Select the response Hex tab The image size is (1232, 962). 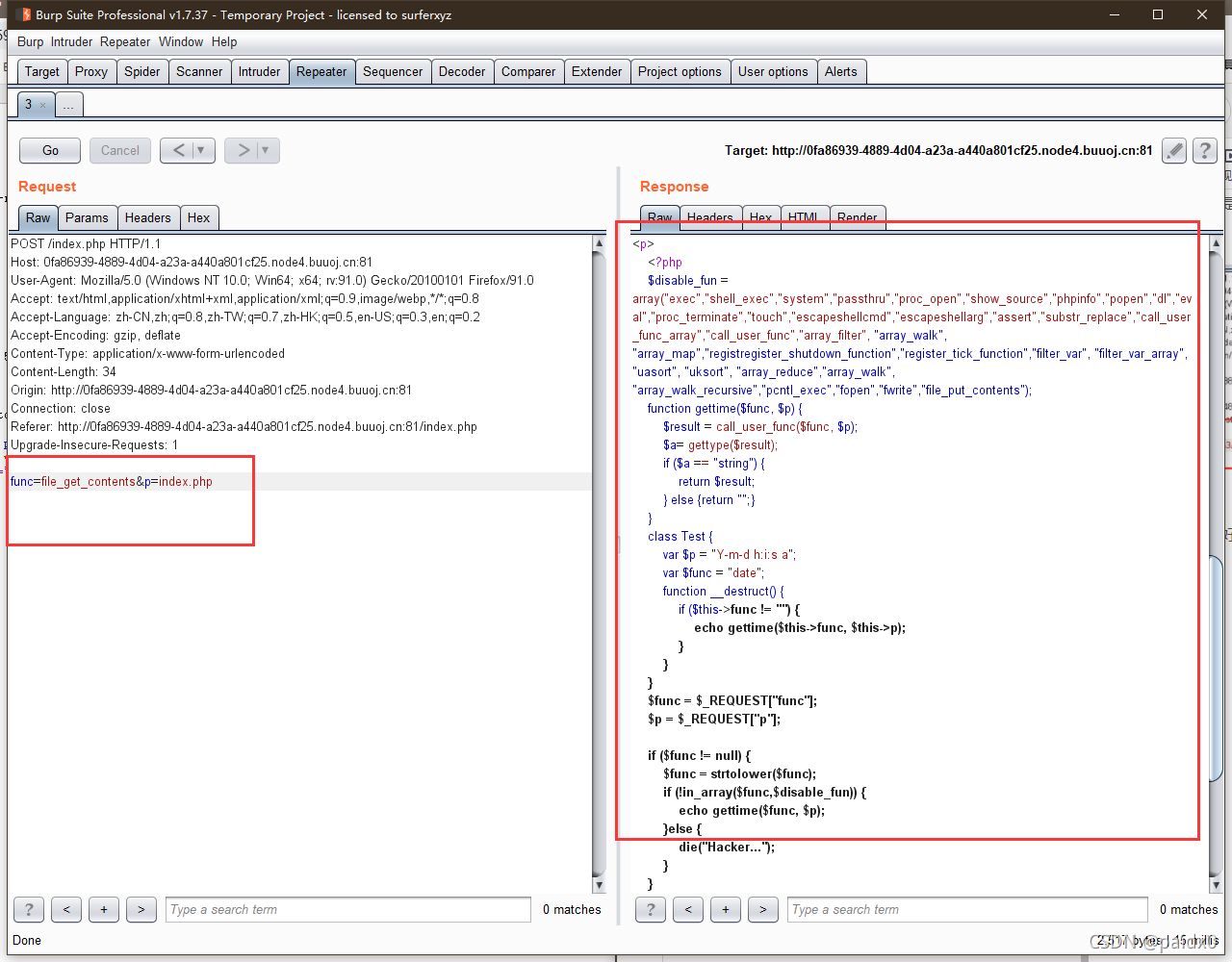click(x=760, y=217)
